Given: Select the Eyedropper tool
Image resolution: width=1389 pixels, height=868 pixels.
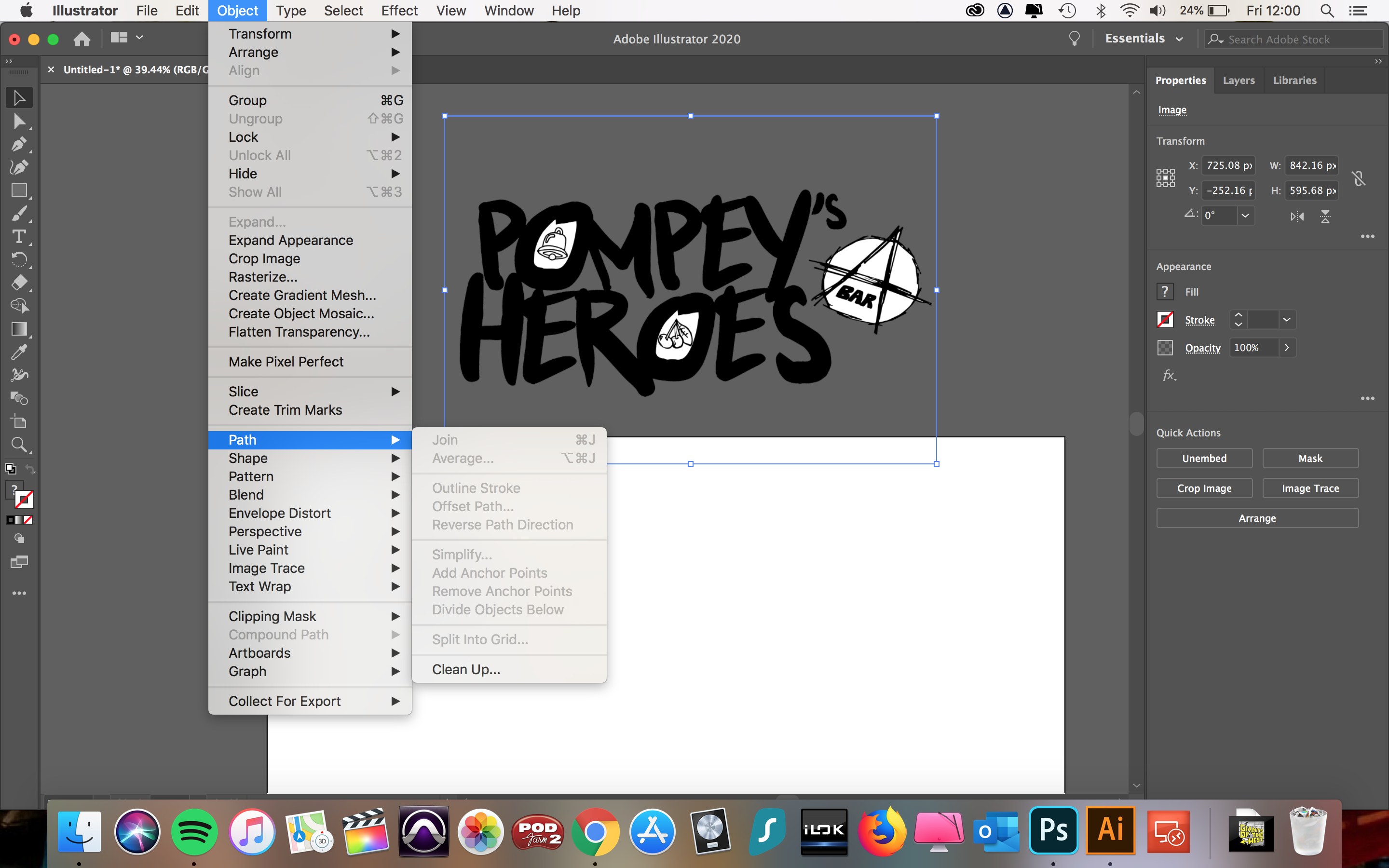Looking at the screenshot, I should pos(19,352).
